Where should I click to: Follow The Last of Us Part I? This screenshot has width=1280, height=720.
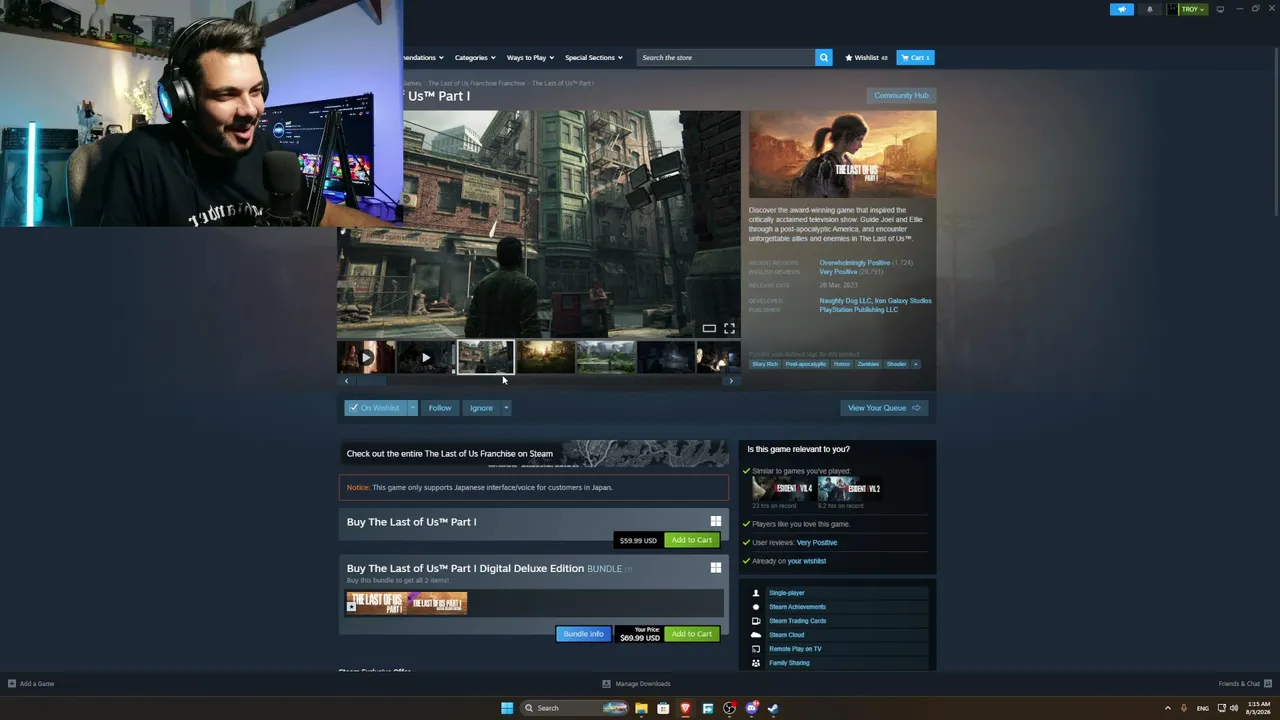(440, 408)
